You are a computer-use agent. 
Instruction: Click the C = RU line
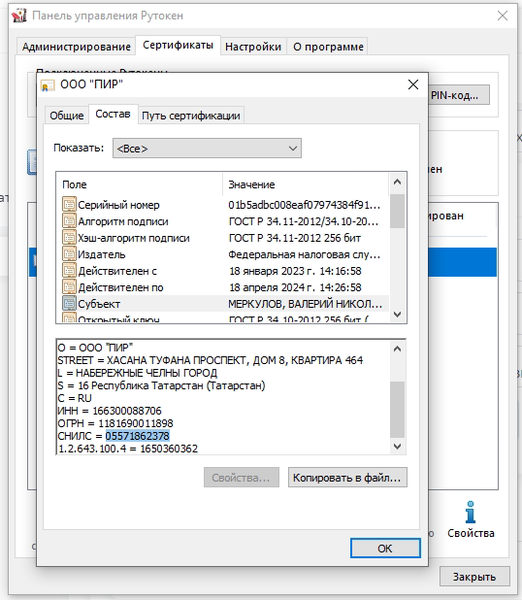point(75,398)
